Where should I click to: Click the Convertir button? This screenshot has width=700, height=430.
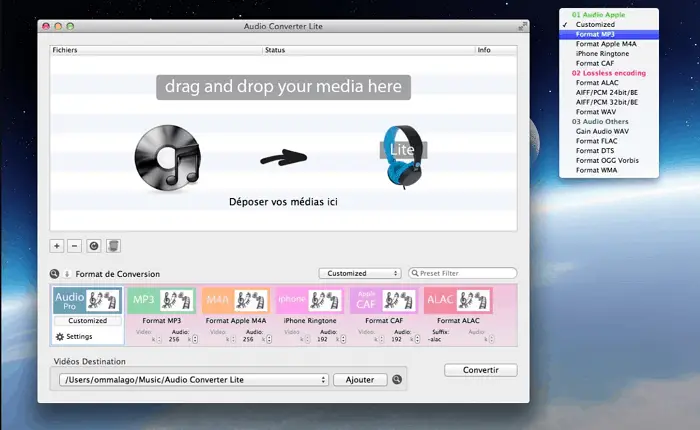pyautogui.click(x=481, y=370)
